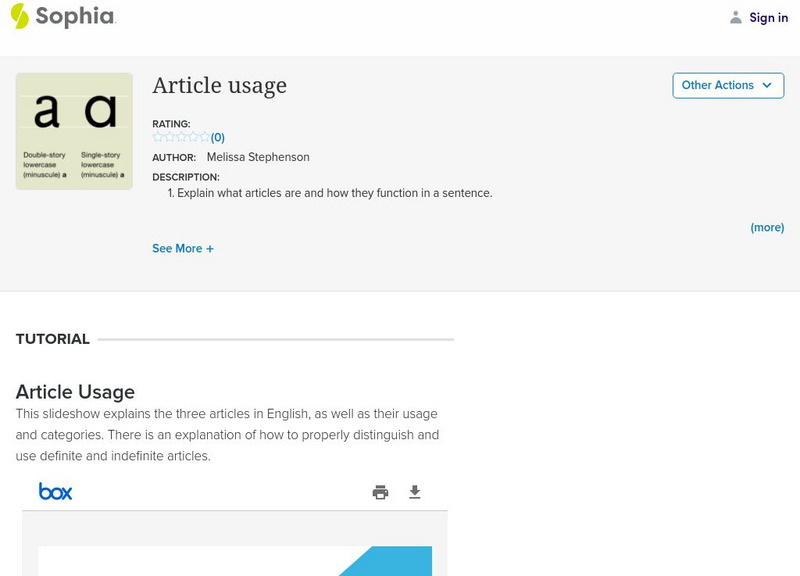Viewport: 800px width, 576px height.
Task: Print the slideshow using printer icon
Action: pyautogui.click(x=380, y=492)
